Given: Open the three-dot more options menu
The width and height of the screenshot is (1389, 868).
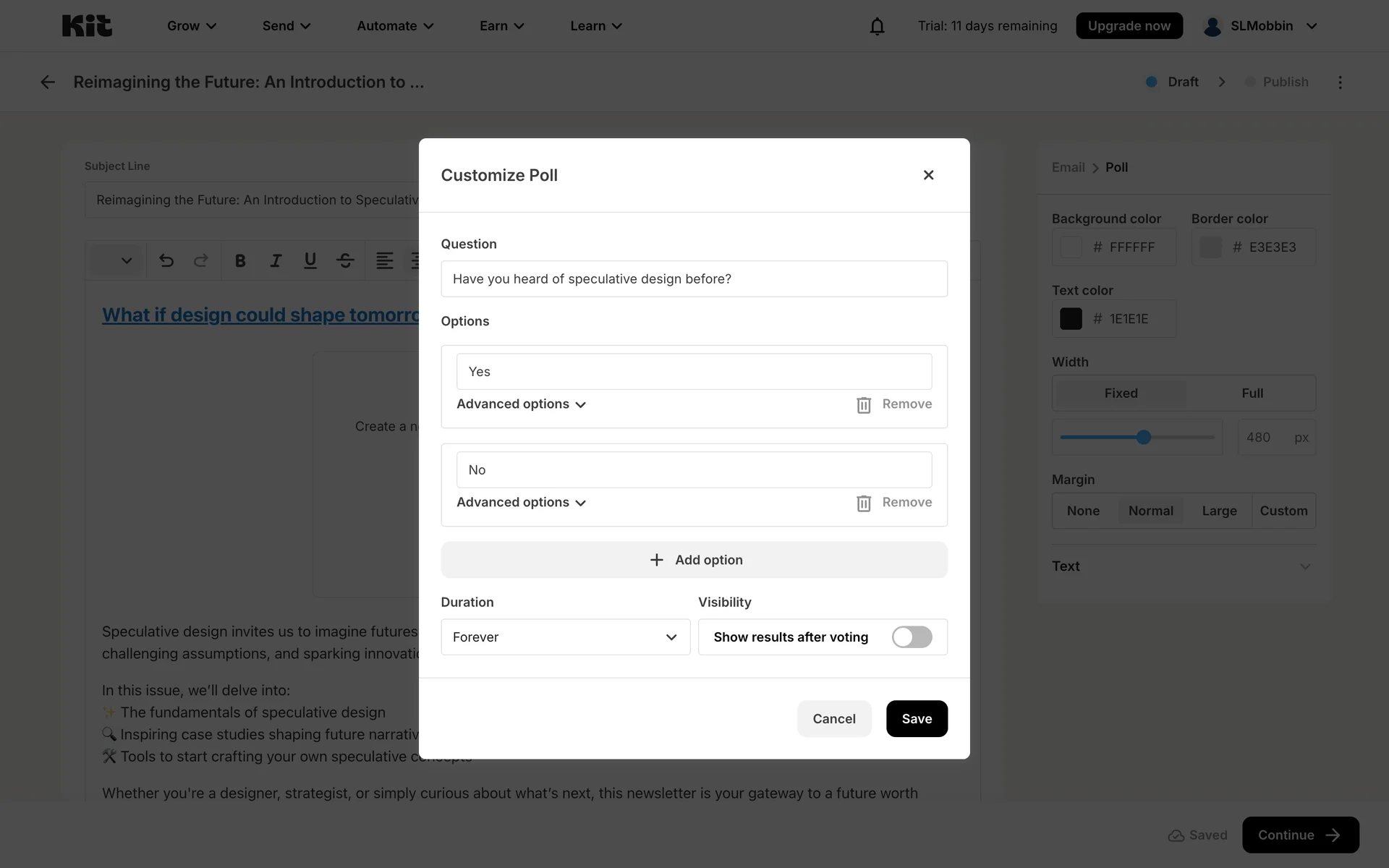Looking at the screenshot, I should (1340, 82).
